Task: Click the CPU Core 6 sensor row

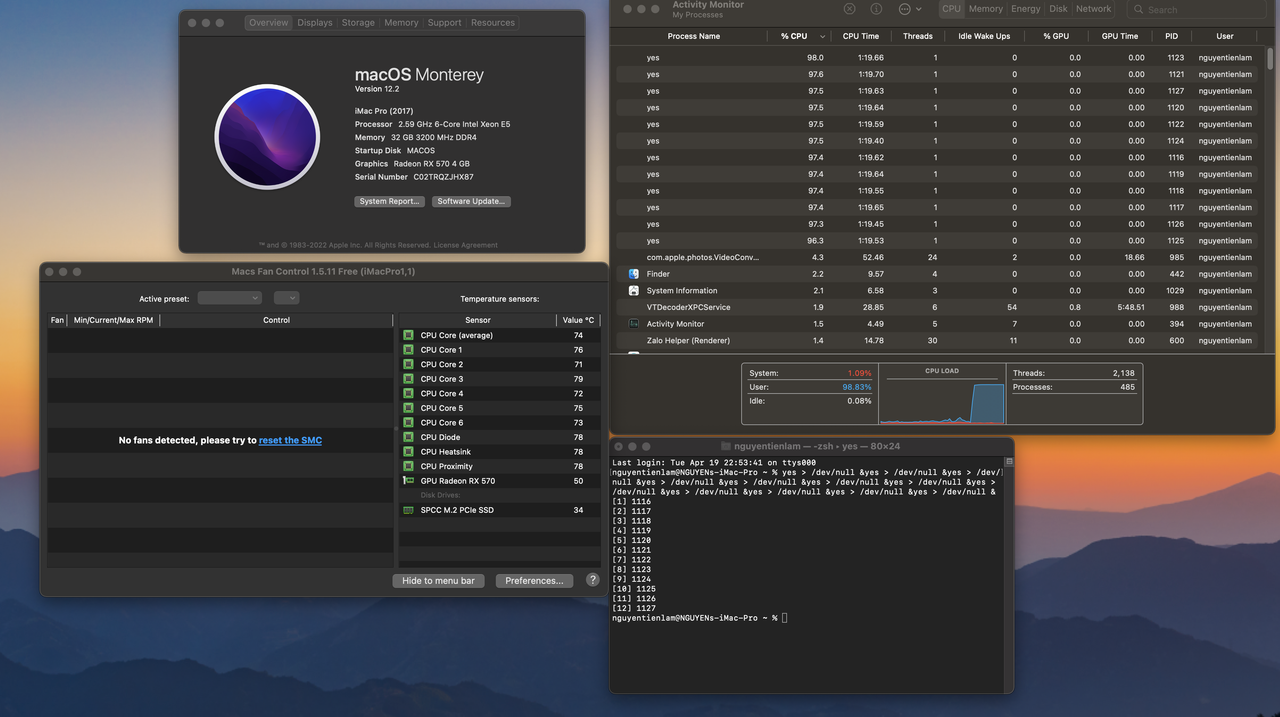Action: click(x=500, y=423)
